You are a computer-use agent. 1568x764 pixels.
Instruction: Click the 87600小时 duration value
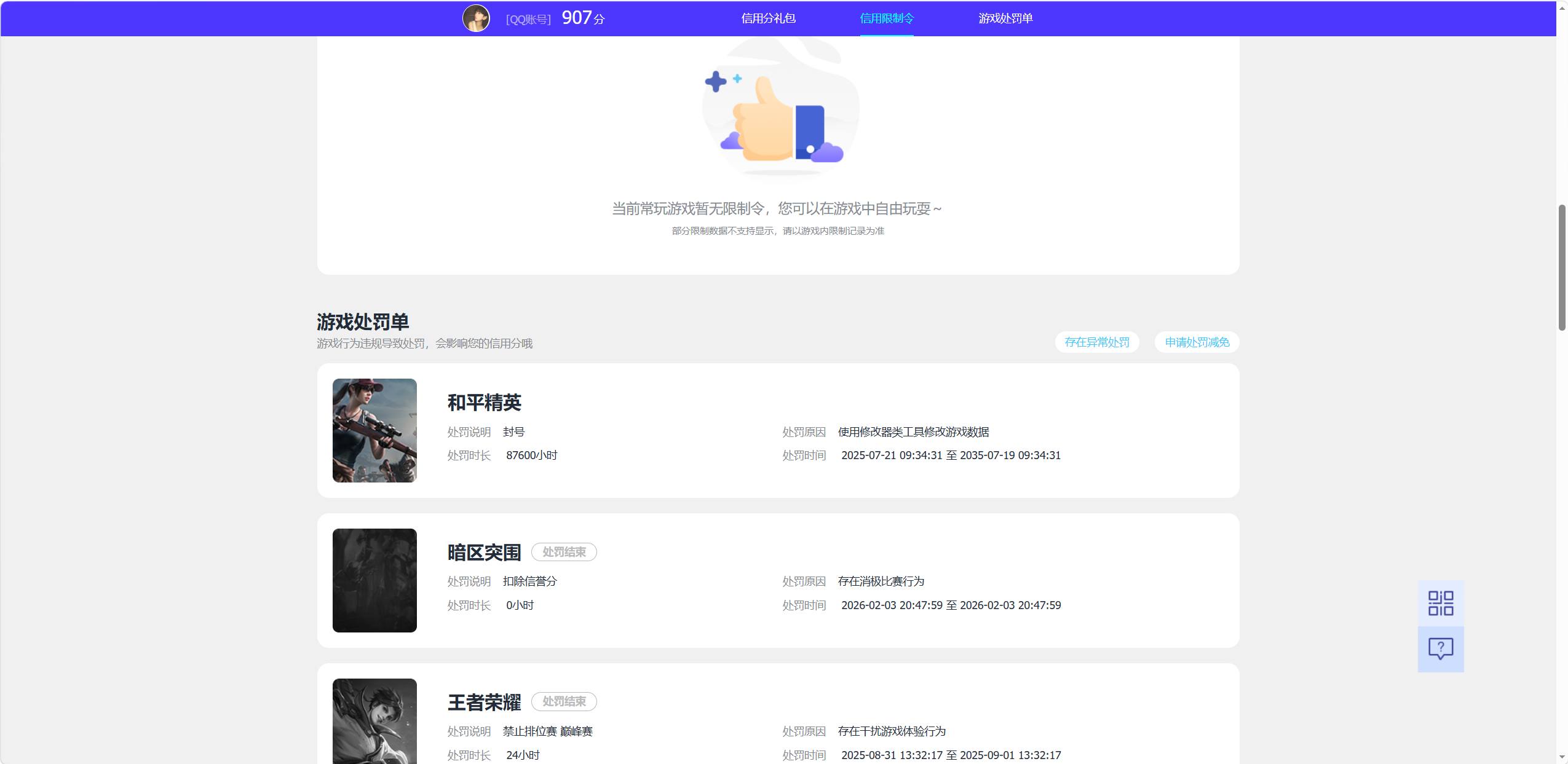pyautogui.click(x=531, y=455)
